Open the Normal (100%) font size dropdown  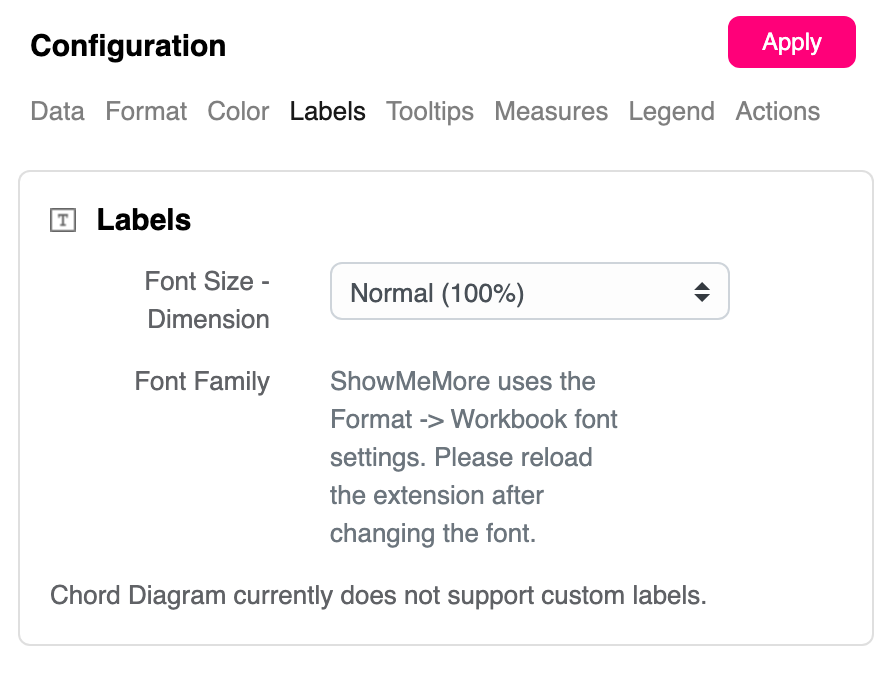(x=529, y=292)
